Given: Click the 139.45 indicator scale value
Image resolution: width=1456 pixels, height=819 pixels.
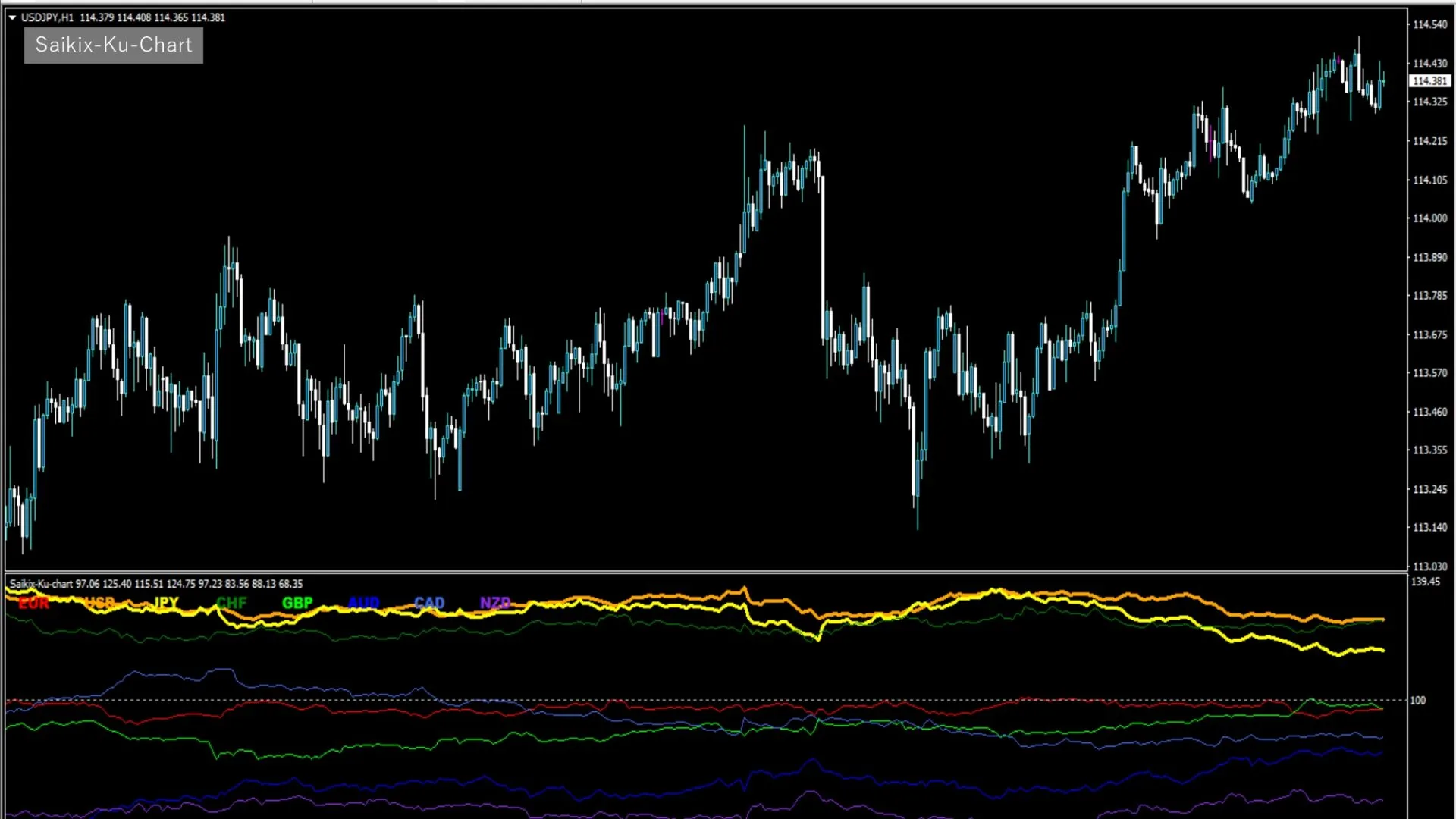Looking at the screenshot, I should (x=1425, y=582).
